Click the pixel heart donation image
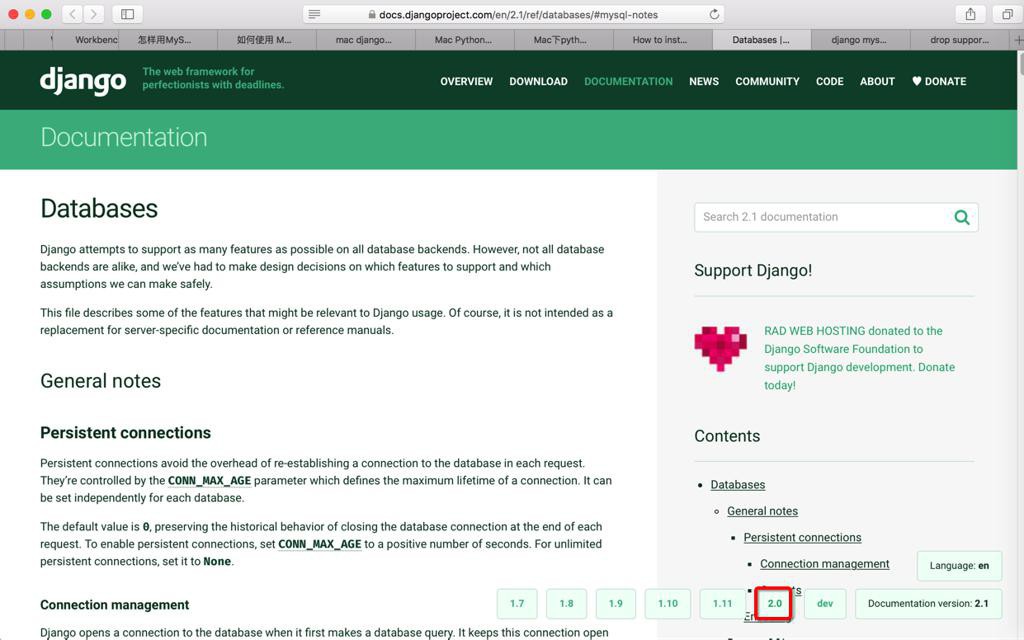The width and height of the screenshot is (1024, 640). click(720, 348)
